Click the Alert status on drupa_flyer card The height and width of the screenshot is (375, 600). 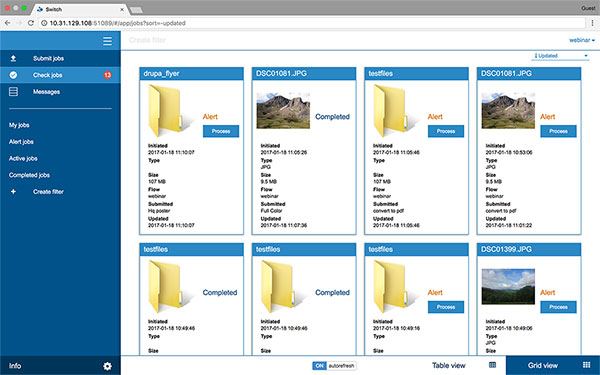coord(210,117)
